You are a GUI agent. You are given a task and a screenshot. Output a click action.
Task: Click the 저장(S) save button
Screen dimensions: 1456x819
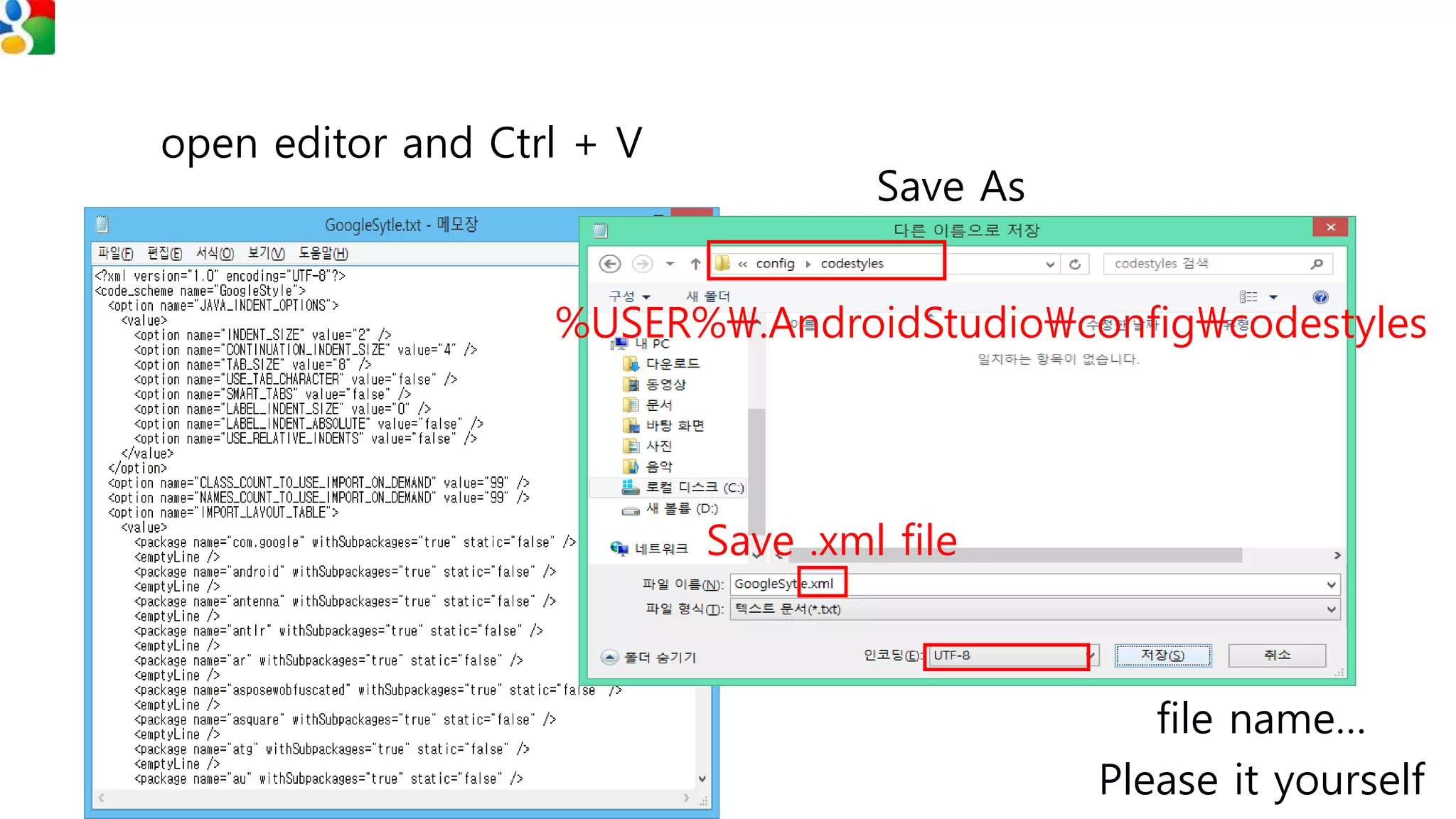tap(1163, 655)
